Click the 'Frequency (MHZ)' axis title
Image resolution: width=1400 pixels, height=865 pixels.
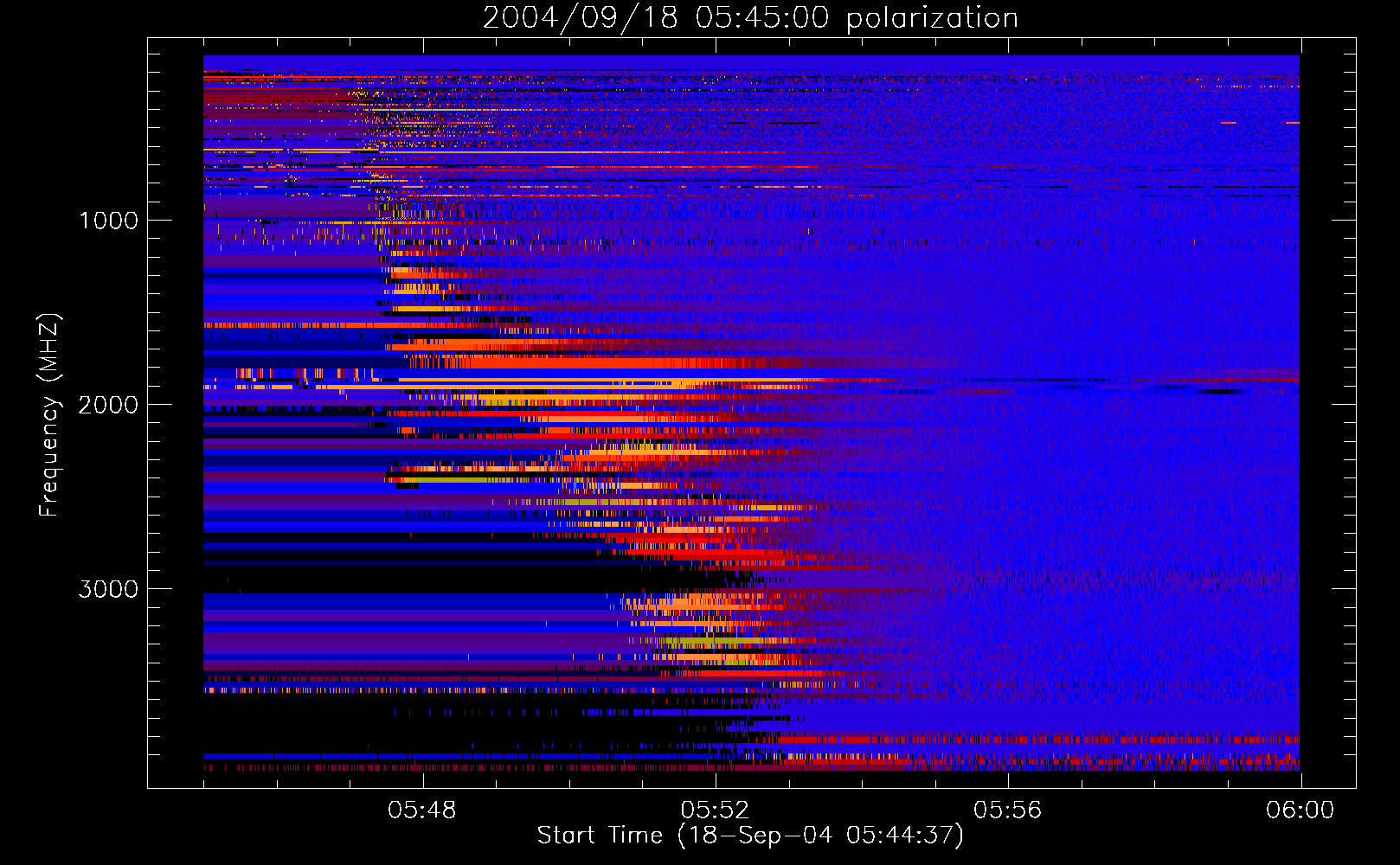click(49, 415)
